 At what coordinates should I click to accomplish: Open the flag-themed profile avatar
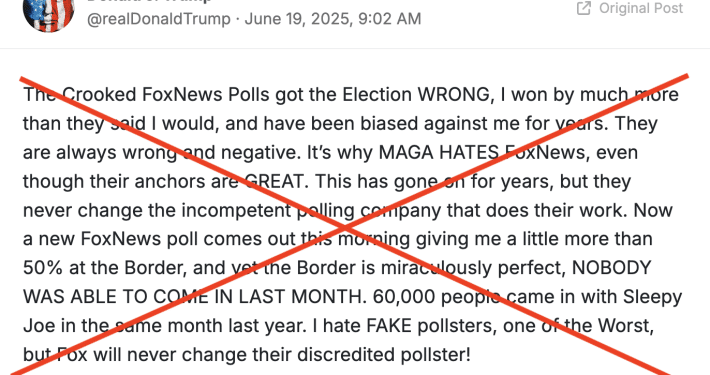[x=48, y=14]
